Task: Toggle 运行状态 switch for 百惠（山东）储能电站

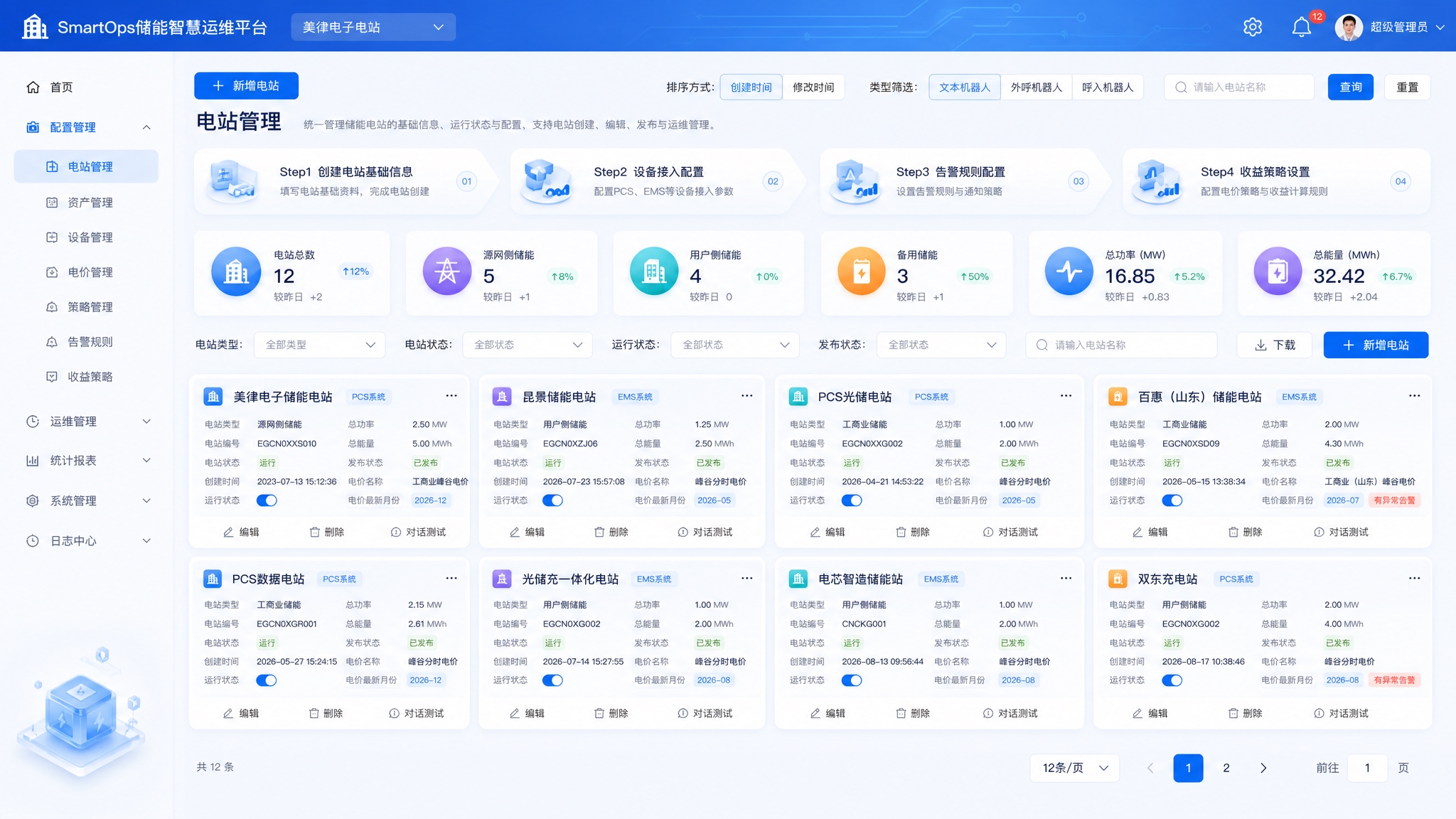Action: [1172, 500]
